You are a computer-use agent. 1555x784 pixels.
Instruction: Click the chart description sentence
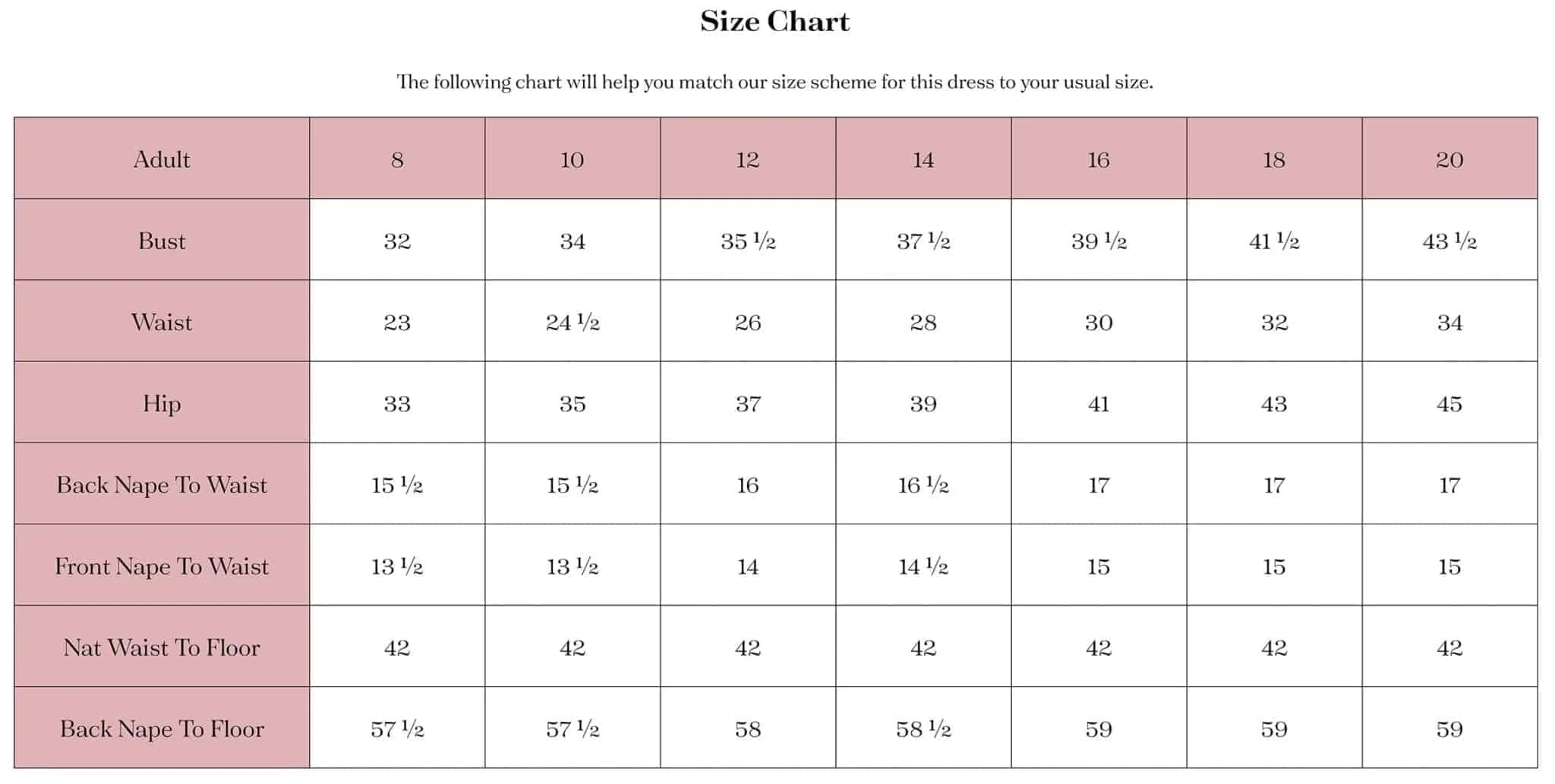pos(774,81)
